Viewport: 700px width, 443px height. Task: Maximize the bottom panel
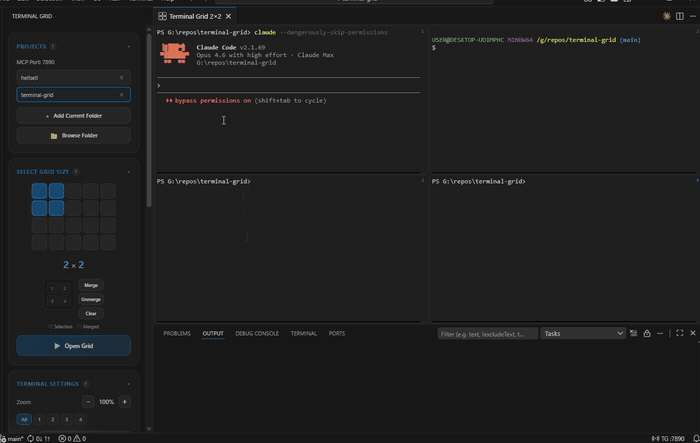(x=679, y=333)
